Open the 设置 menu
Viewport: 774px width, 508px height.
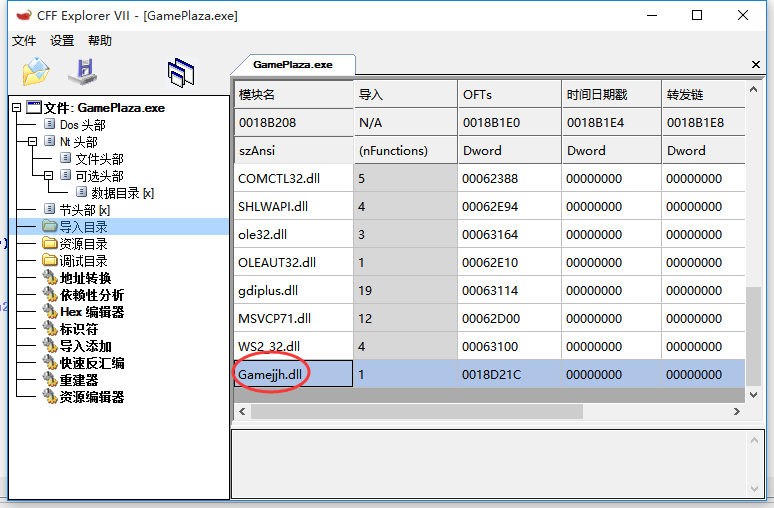pyautogui.click(x=62, y=40)
